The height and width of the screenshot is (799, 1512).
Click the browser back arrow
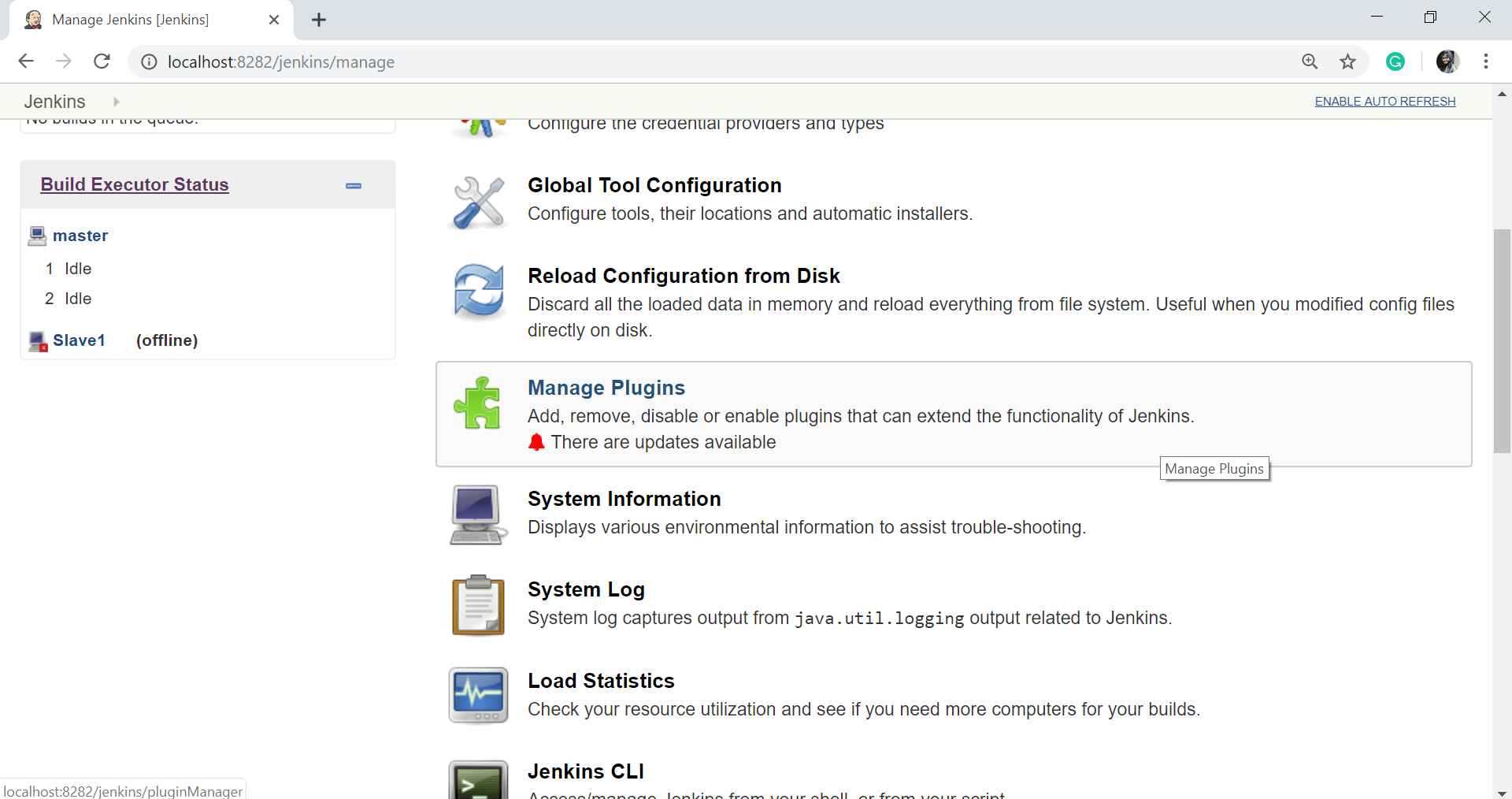[26, 61]
